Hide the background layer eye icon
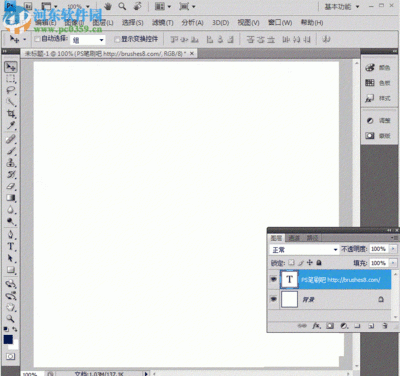Viewport: 400px width, 376px height. pos(273,299)
